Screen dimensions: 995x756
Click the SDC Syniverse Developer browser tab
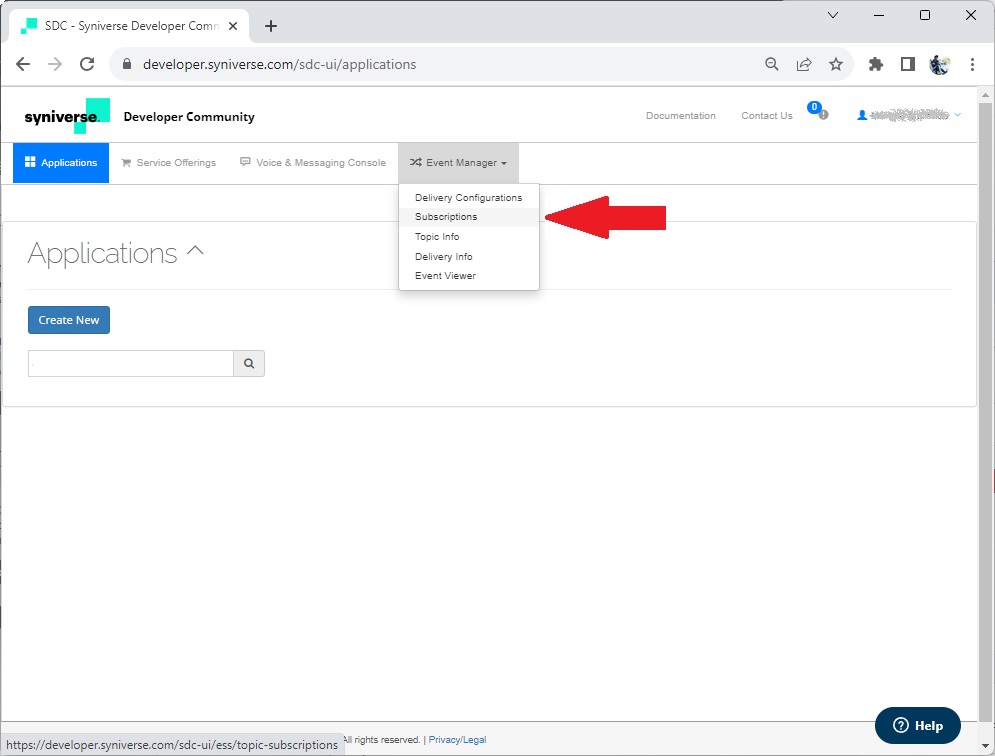point(129,26)
